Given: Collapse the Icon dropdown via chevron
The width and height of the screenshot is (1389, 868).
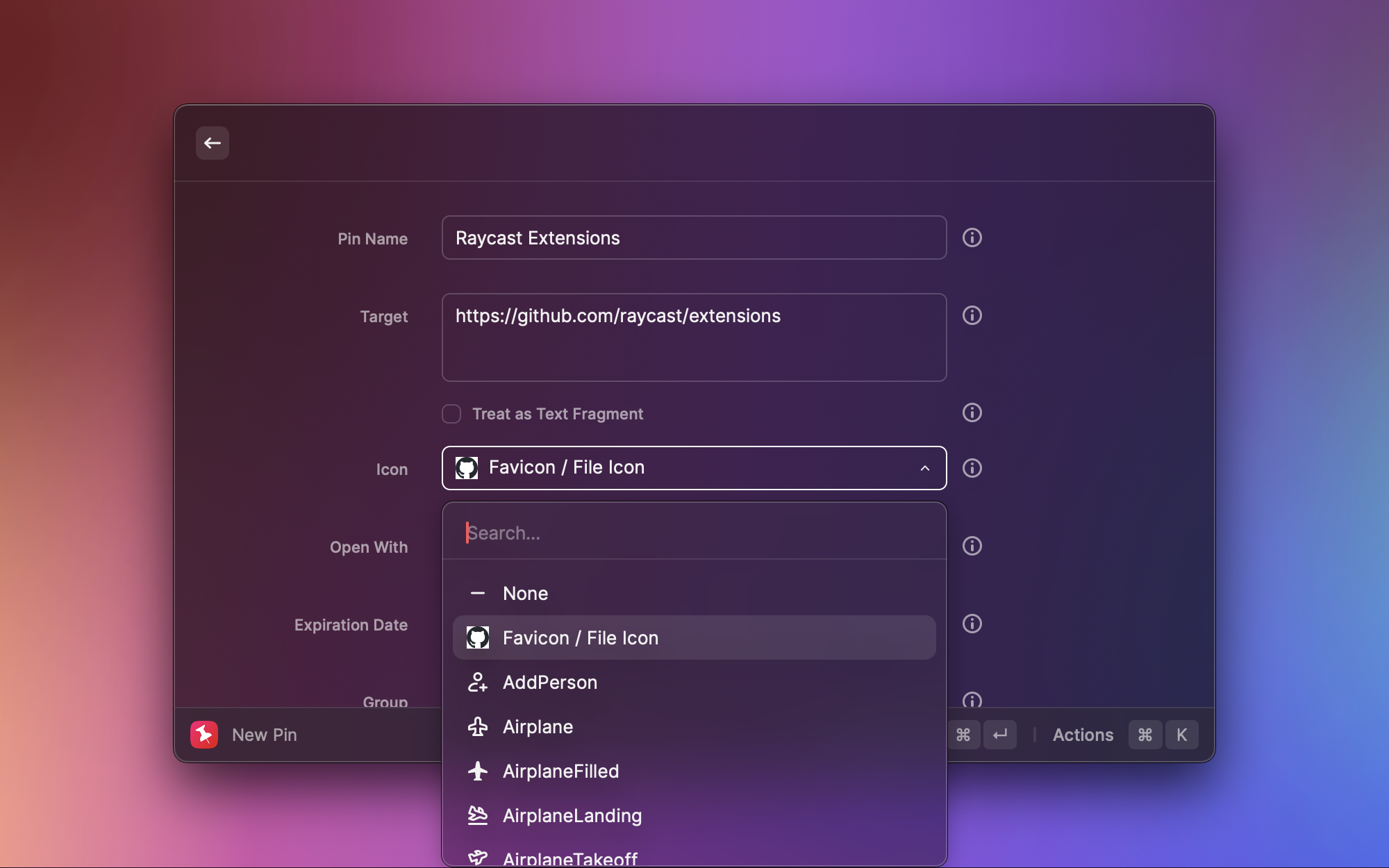Looking at the screenshot, I should tap(924, 468).
